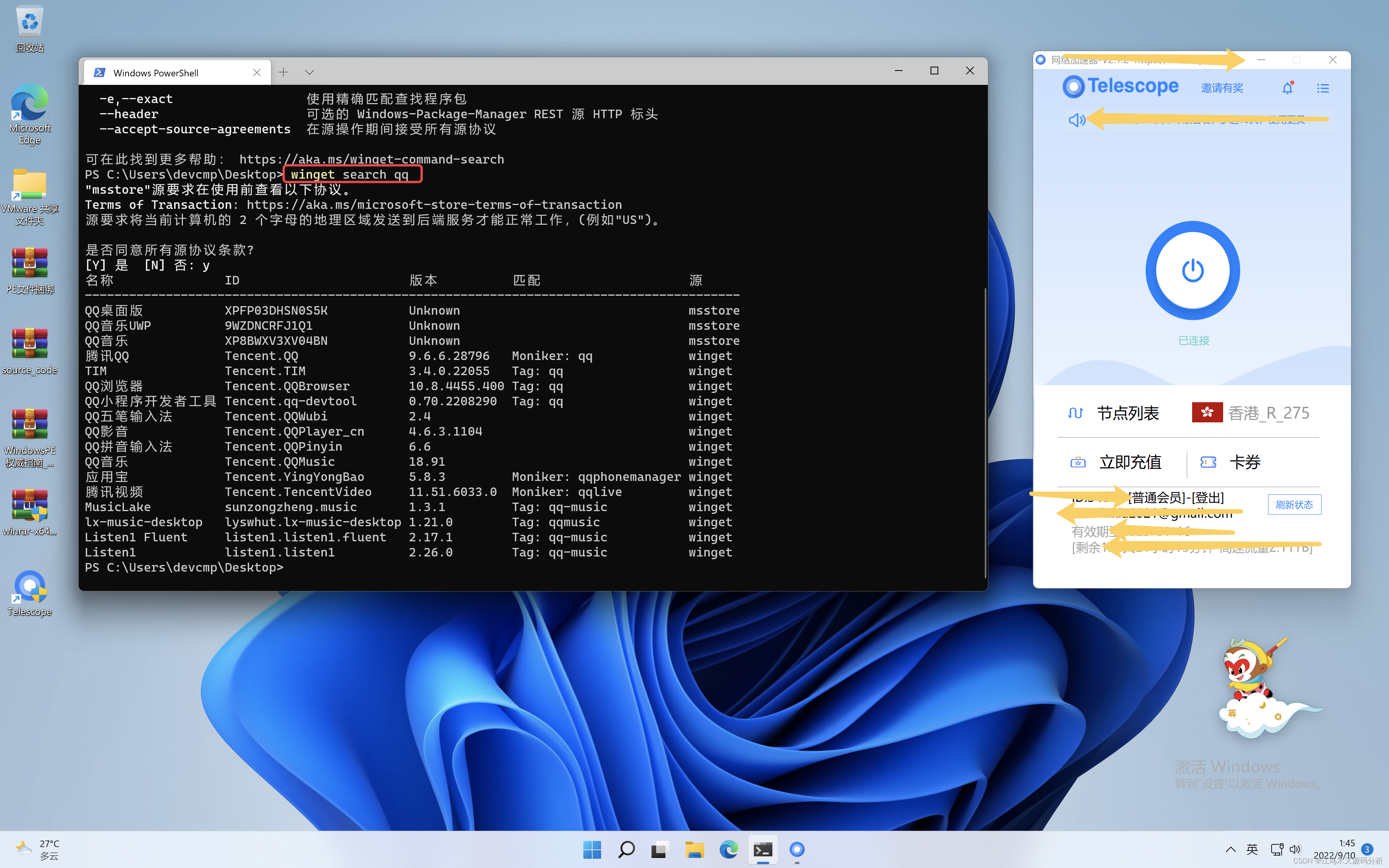
Task: Click the Telescope logo in header
Action: 1120,86
